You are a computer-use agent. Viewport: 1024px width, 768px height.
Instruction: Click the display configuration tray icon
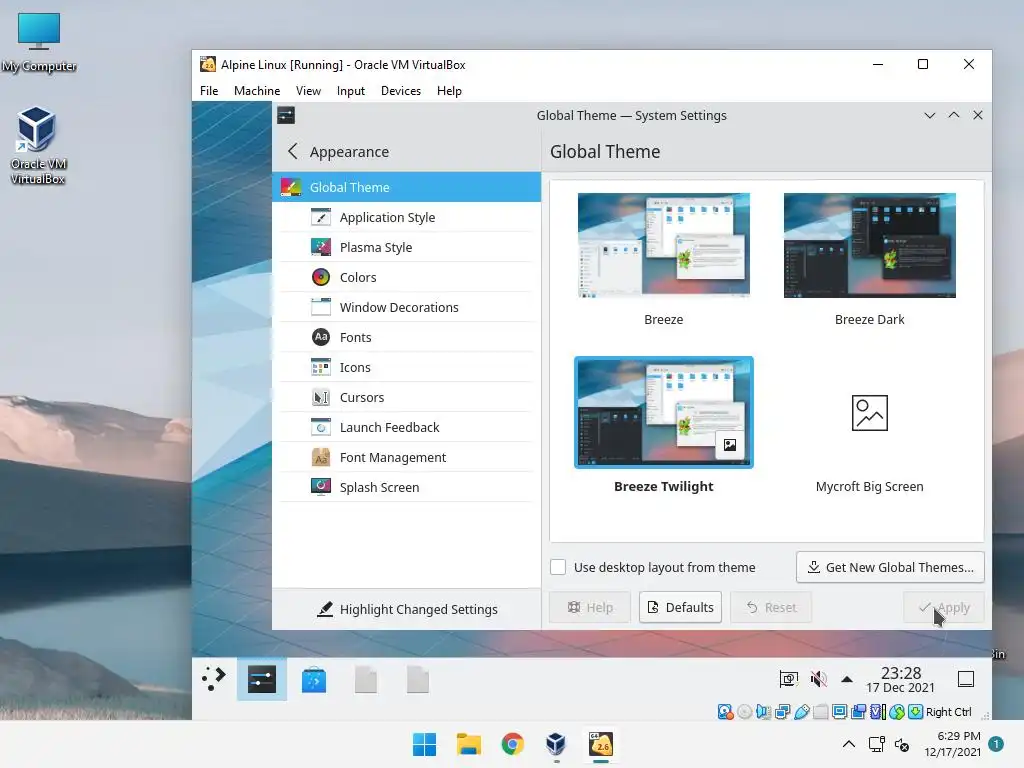click(789, 679)
